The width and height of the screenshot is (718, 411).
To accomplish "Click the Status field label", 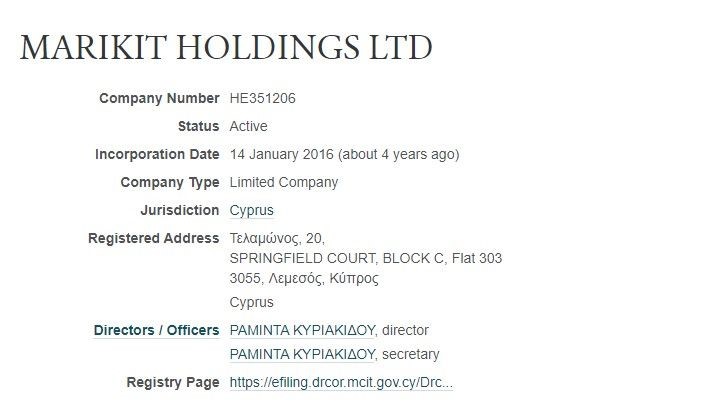I will tap(198, 126).
